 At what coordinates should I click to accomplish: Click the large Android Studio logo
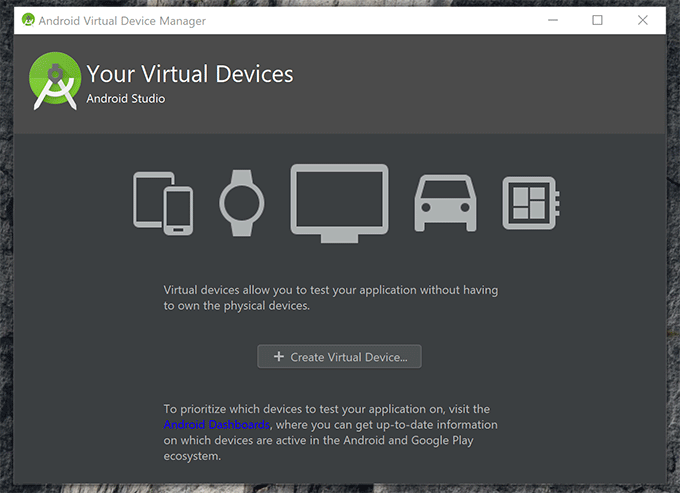[x=55, y=81]
